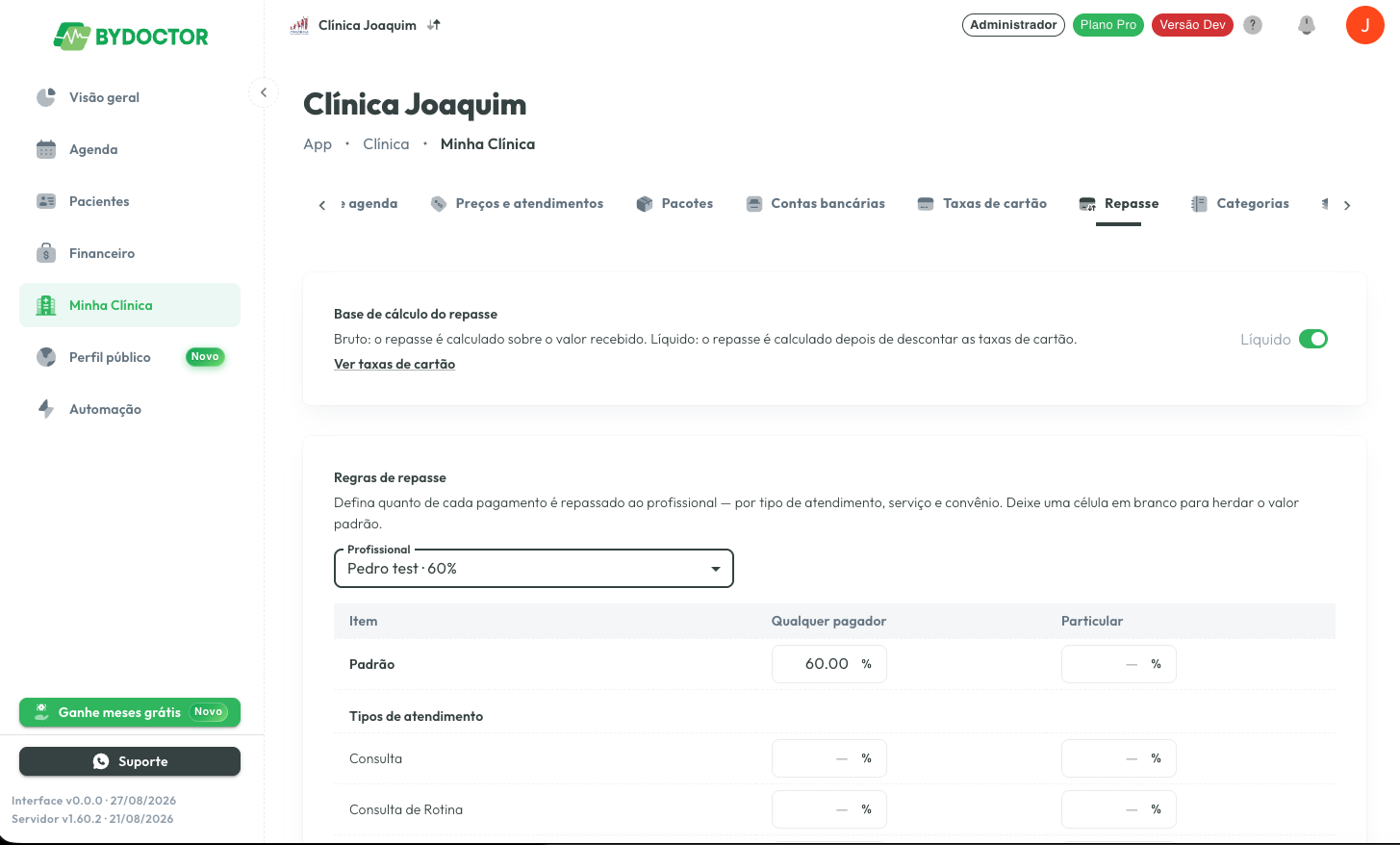
Task: Click the Financeiro money bag icon
Action: 46,253
